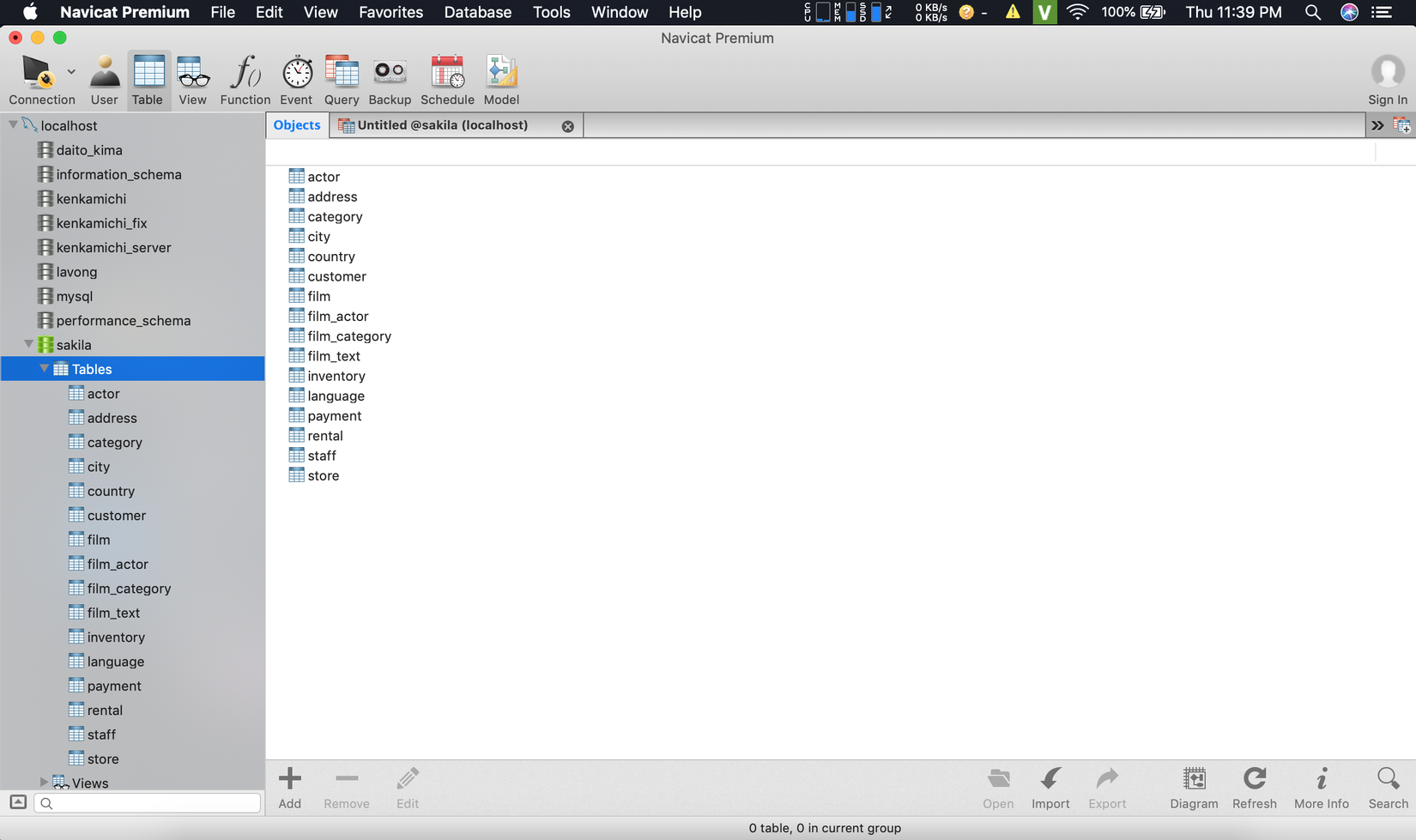Open the Window menu
This screenshot has height=840, width=1416.
point(619,12)
